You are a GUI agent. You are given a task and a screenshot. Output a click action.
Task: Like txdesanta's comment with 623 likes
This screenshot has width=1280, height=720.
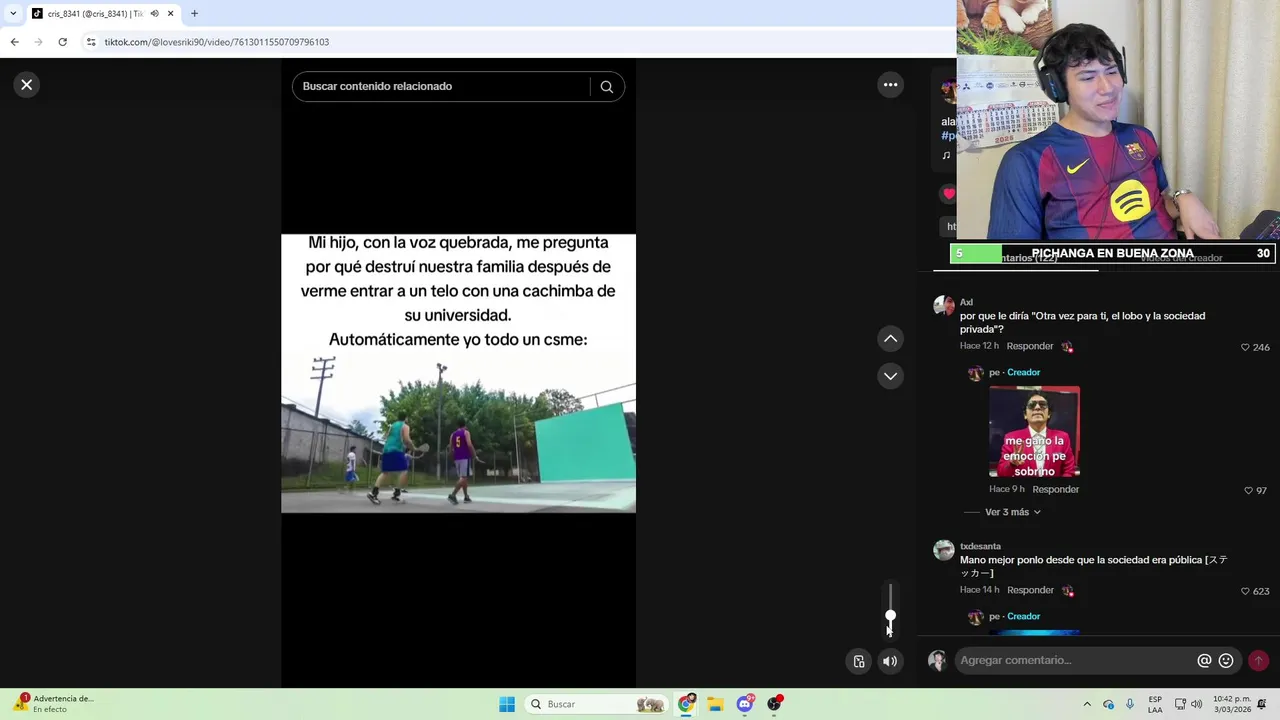click(1245, 591)
